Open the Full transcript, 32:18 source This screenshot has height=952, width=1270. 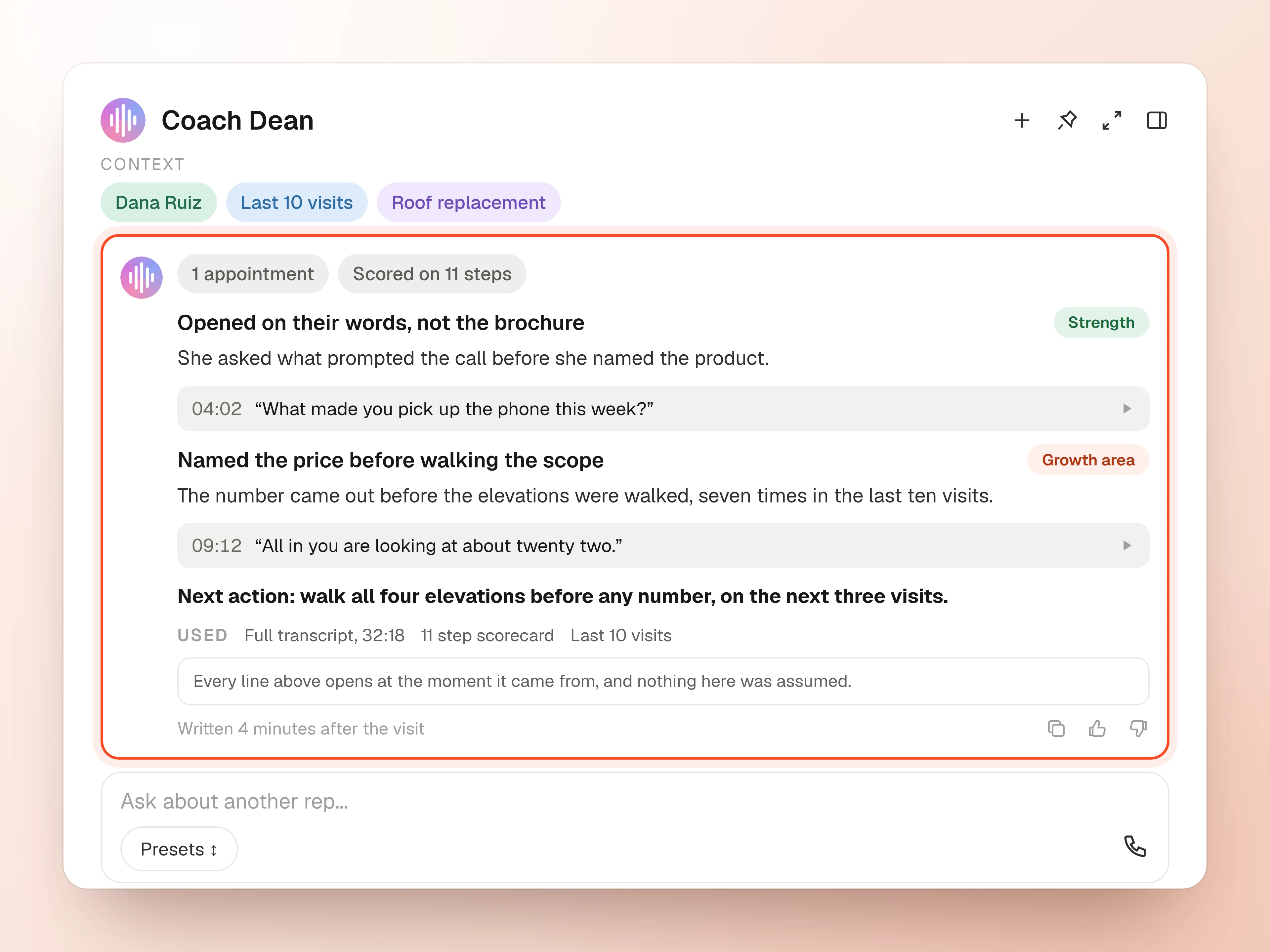click(324, 635)
